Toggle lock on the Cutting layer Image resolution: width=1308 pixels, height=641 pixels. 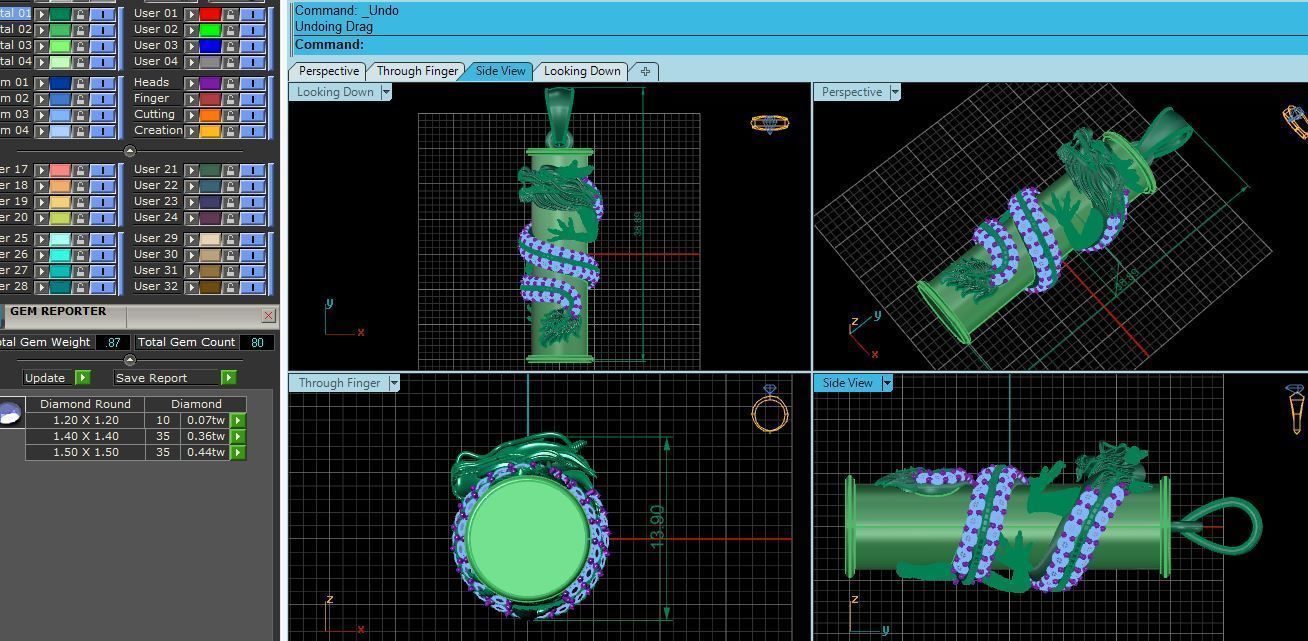(x=231, y=115)
